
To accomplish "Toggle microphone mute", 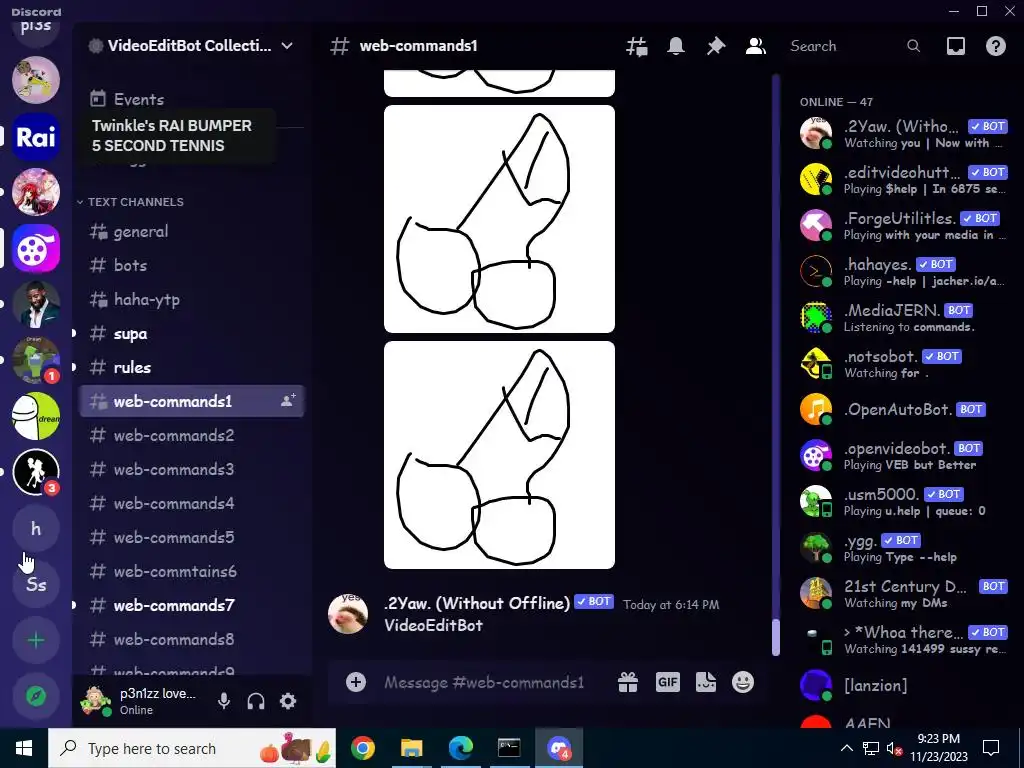I will (x=223, y=701).
